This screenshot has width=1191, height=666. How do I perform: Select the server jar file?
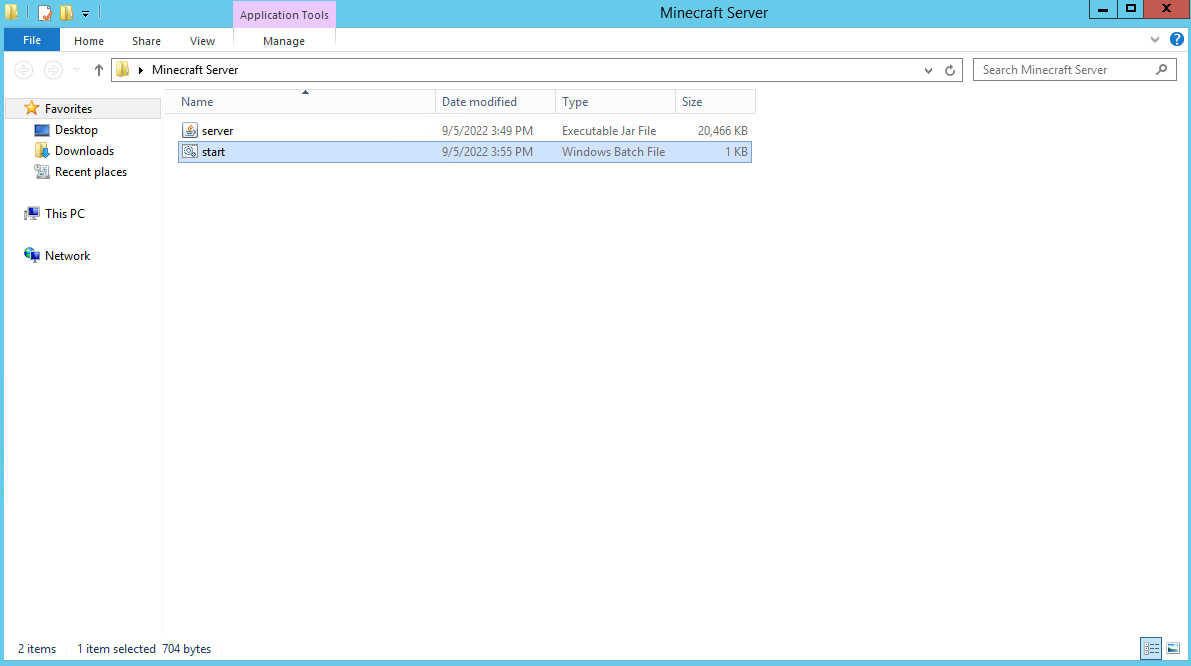point(465,131)
